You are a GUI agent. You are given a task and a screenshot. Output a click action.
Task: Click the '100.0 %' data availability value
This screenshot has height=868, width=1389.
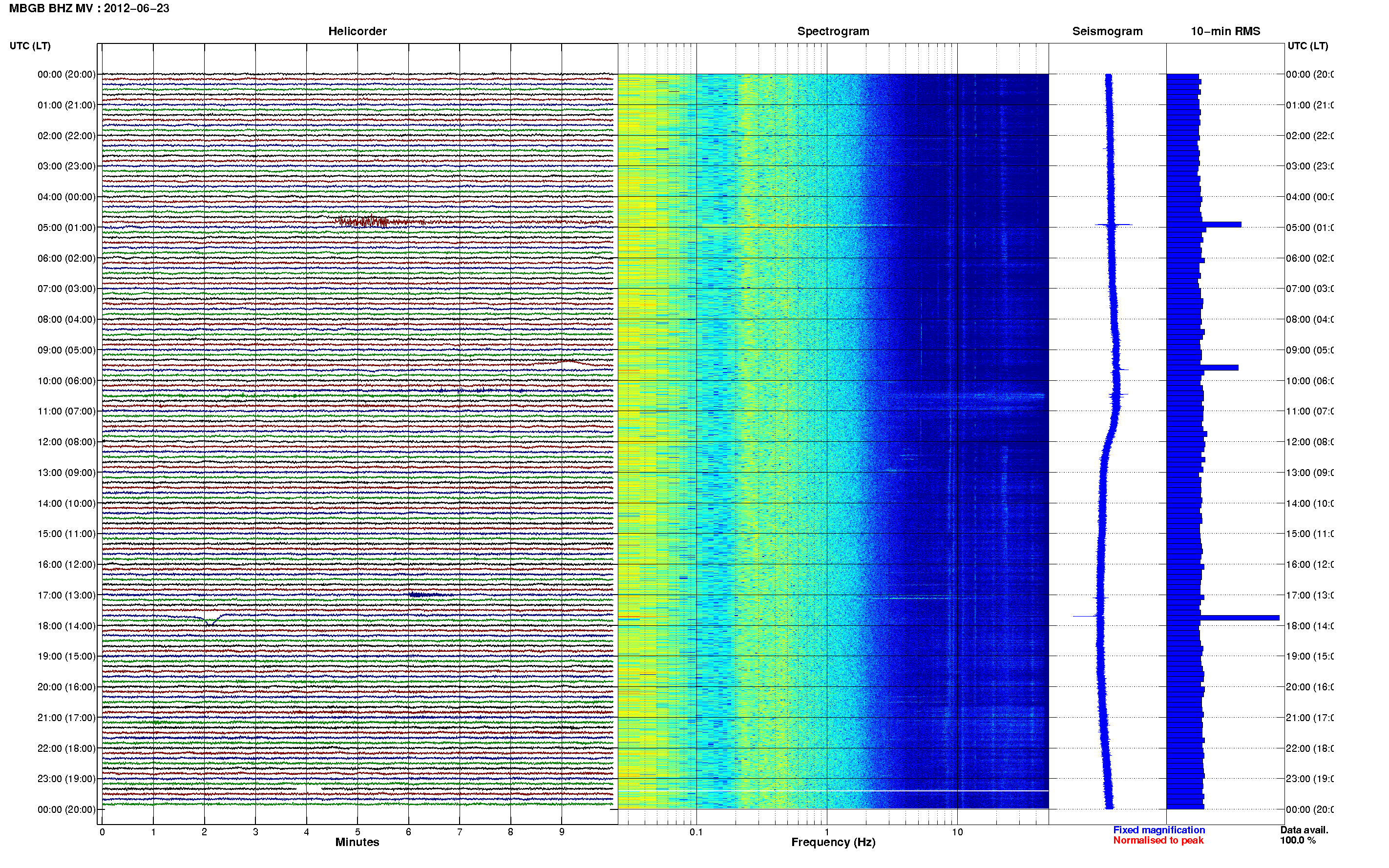click(x=1298, y=841)
